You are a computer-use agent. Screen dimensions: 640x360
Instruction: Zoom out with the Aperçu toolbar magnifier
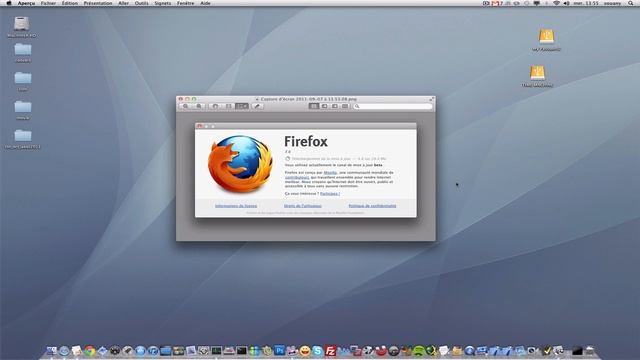pyautogui.click(x=186, y=106)
